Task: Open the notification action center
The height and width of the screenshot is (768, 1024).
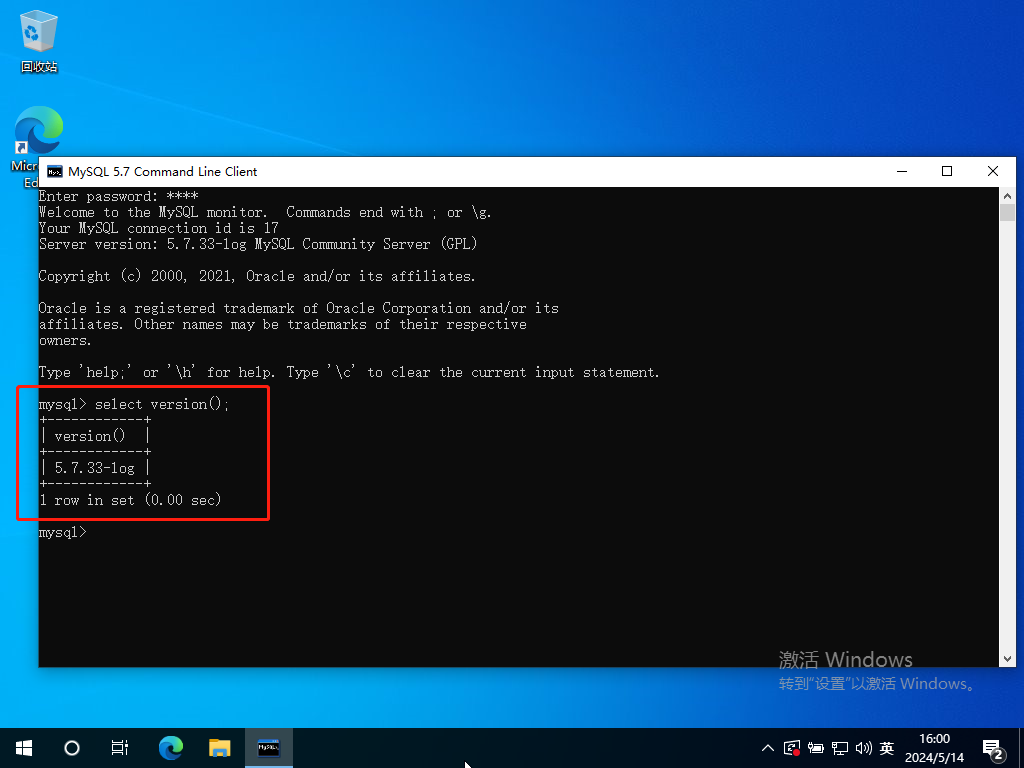Action: coord(994,748)
